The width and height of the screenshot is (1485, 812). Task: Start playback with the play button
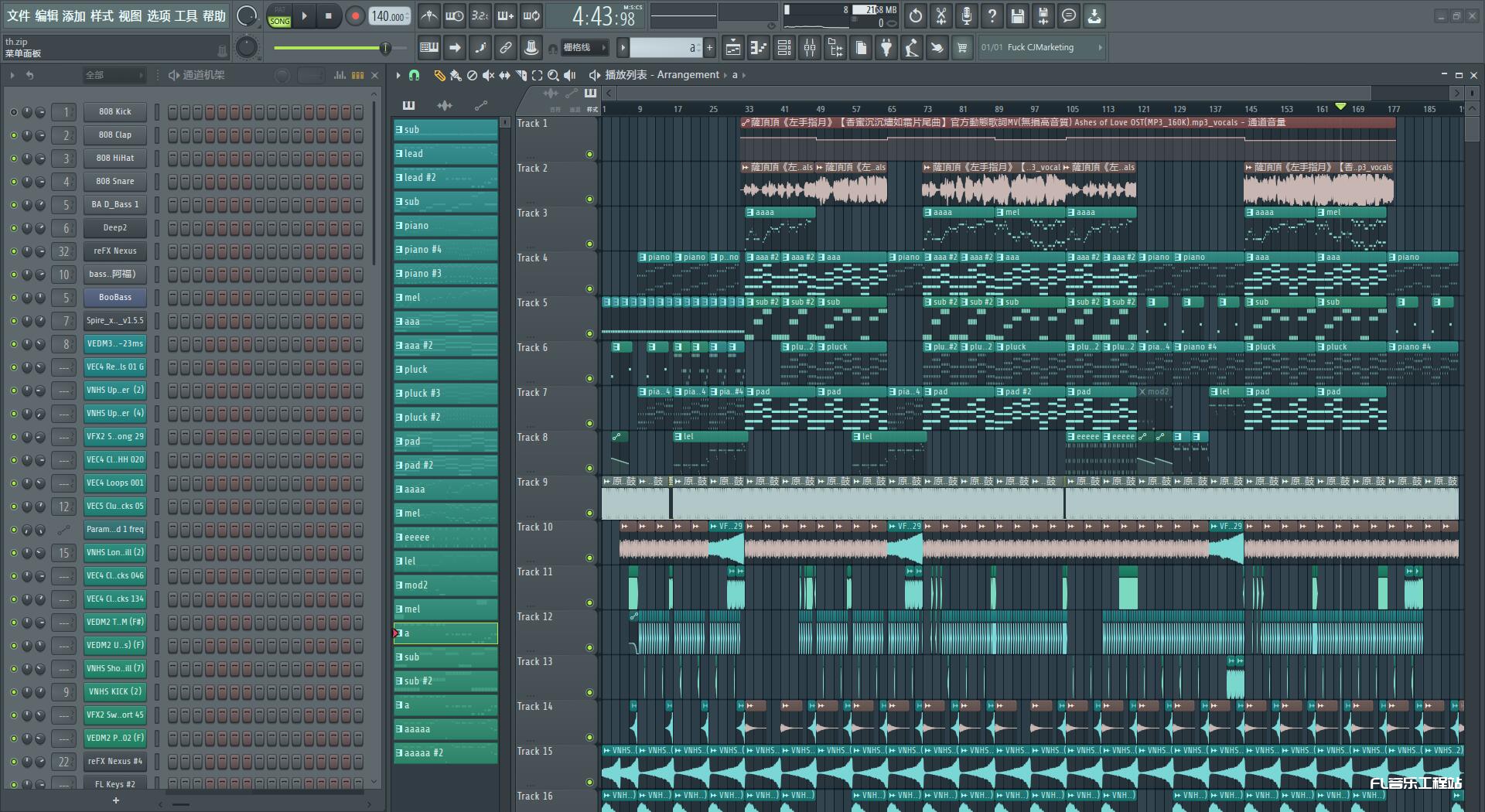304,16
